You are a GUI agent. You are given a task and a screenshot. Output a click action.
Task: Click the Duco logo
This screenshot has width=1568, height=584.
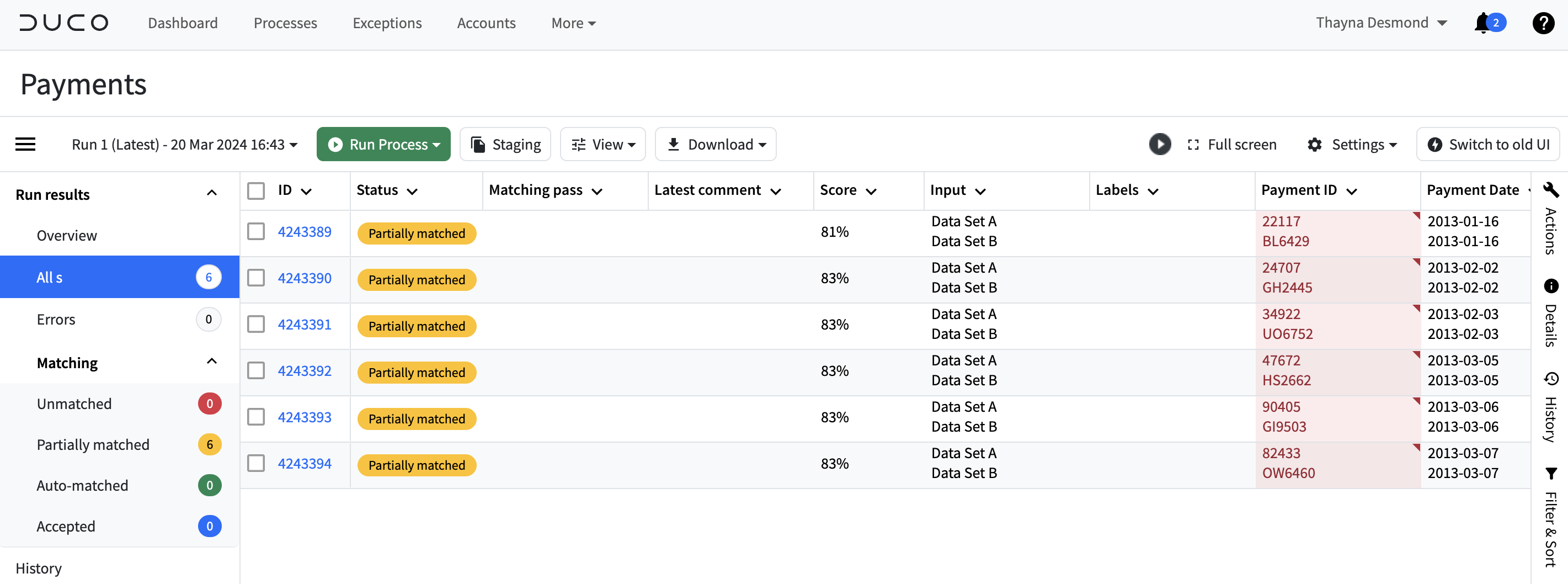(x=64, y=23)
